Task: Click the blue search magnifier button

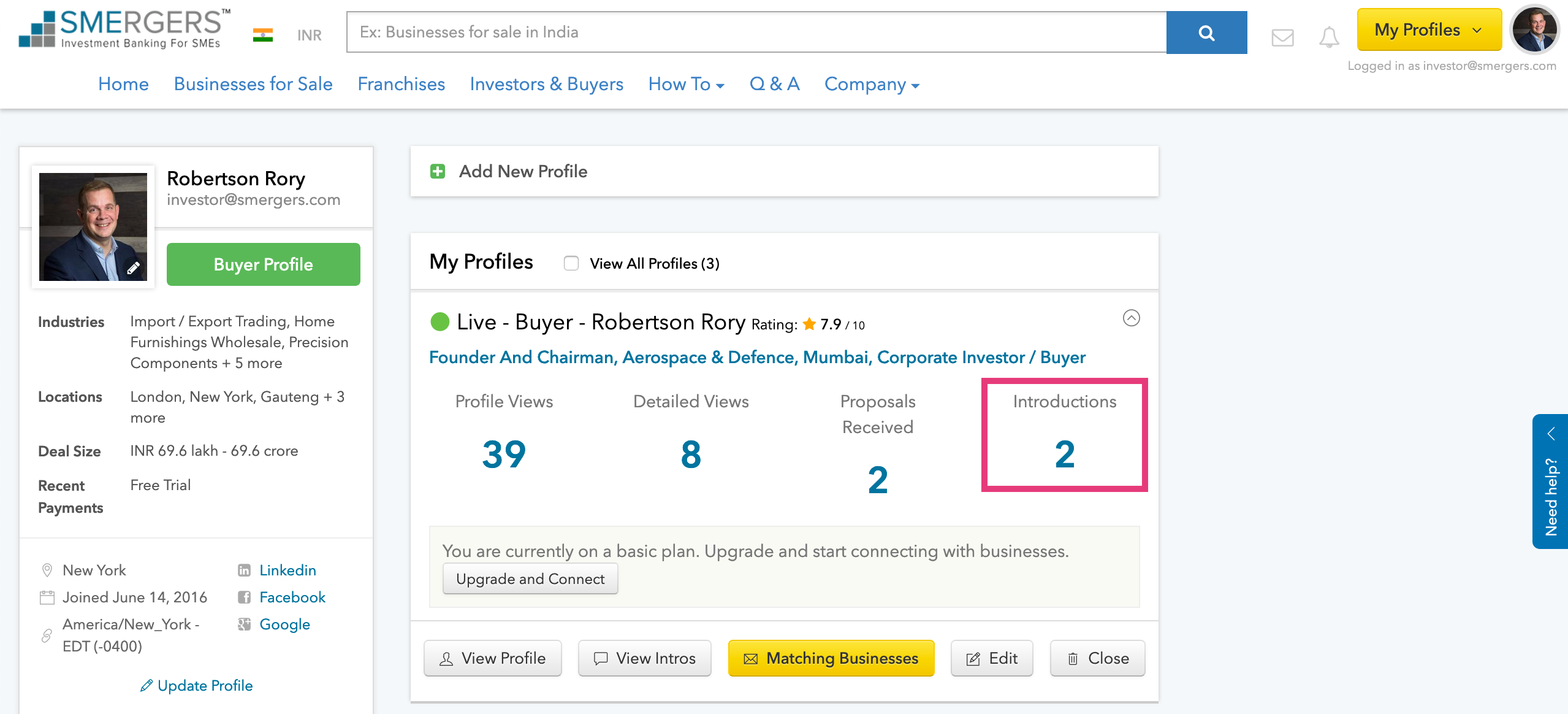Action: tap(1206, 33)
